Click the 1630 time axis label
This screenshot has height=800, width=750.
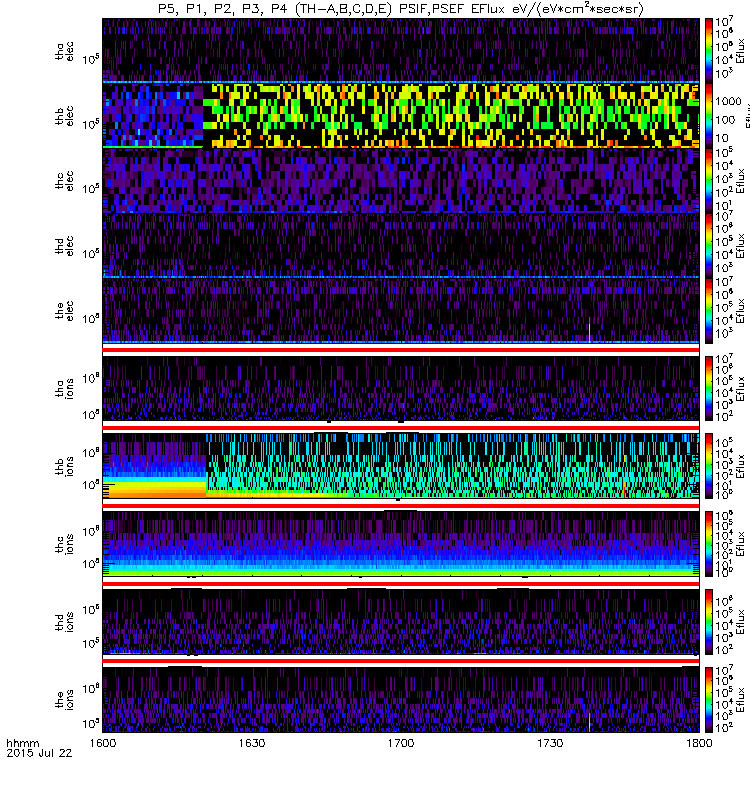coord(252,742)
